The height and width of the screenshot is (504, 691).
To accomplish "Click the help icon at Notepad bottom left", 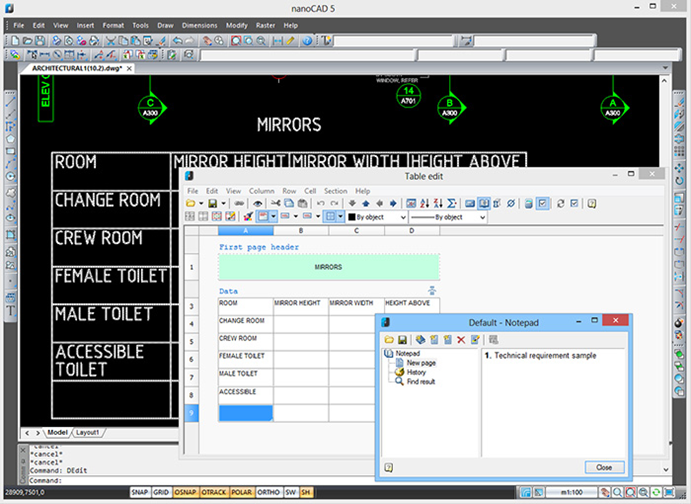I will (x=388, y=466).
